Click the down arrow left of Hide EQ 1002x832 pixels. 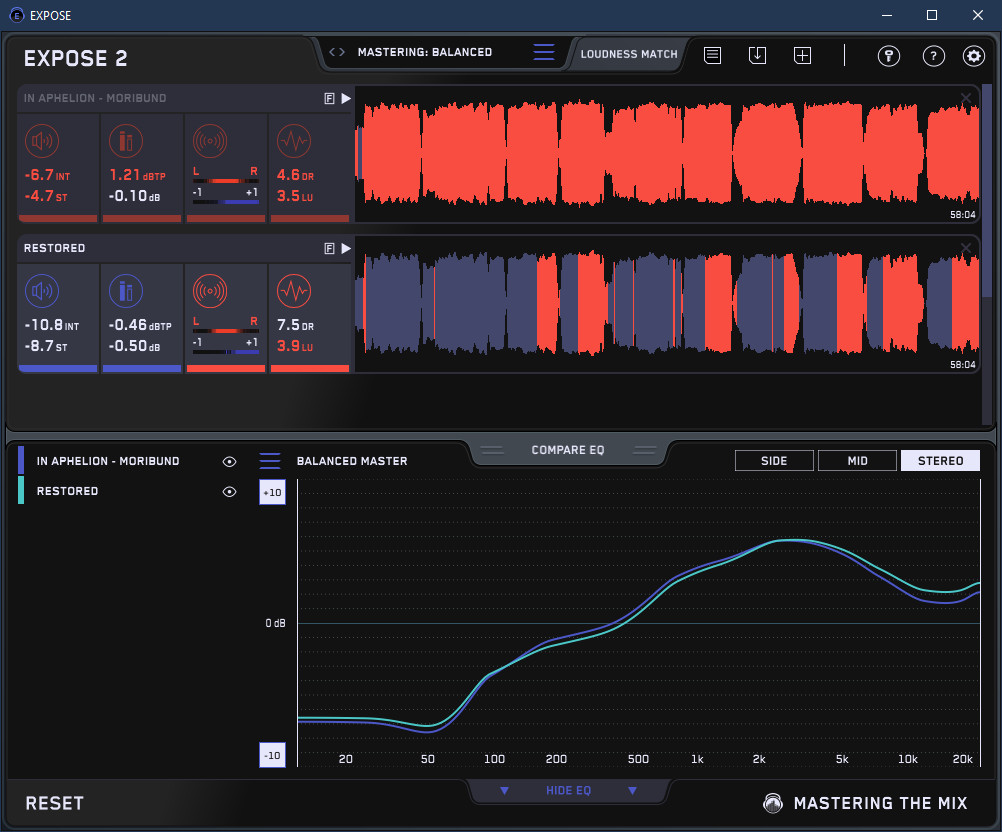(x=504, y=791)
